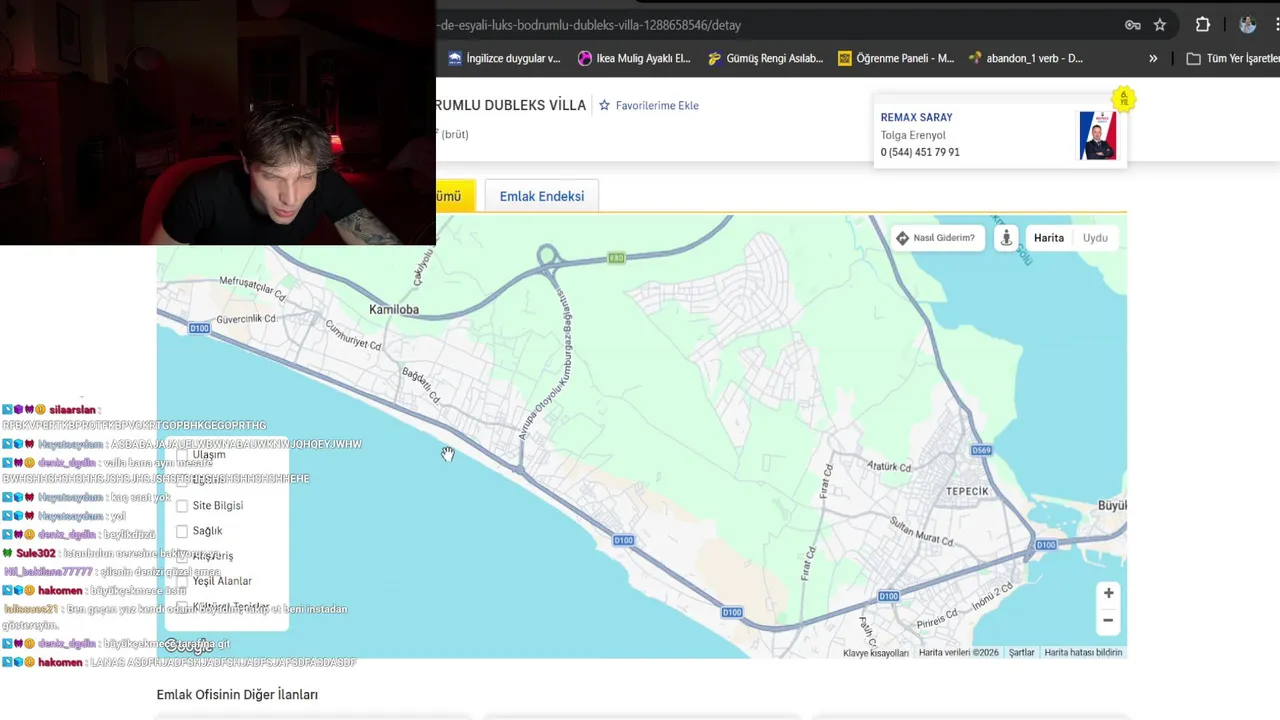Click the Klavye kısayolları map link
This screenshot has height=720, width=1280.
[876, 653]
